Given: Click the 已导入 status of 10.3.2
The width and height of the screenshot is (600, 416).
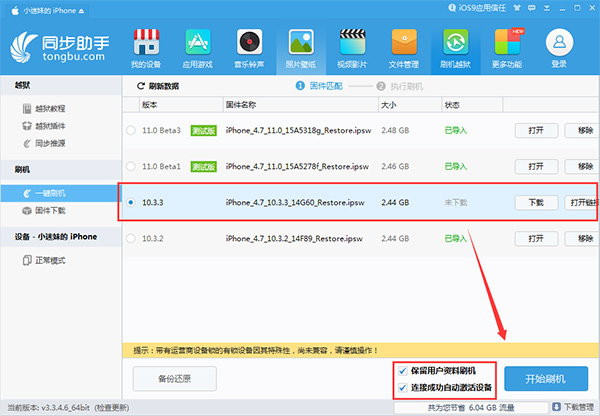Looking at the screenshot, I should coord(456,238).
